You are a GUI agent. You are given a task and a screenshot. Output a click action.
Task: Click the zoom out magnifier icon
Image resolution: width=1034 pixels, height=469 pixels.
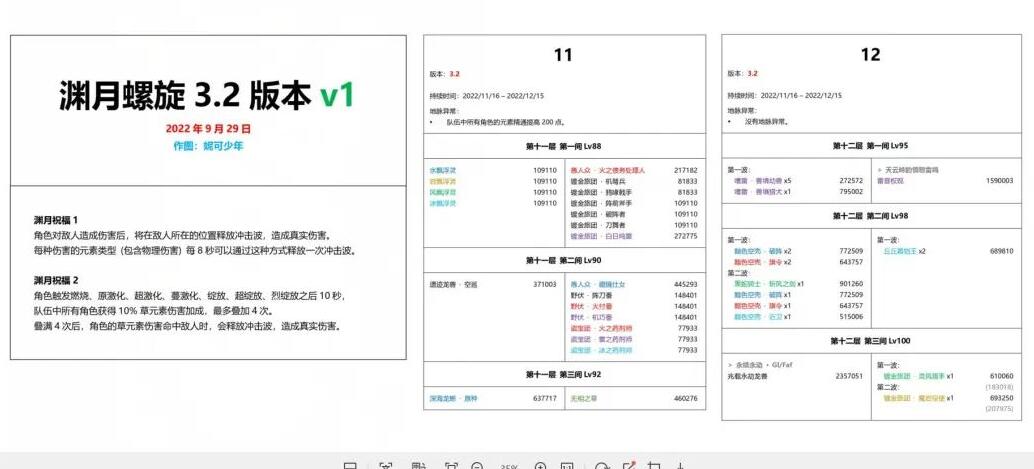pyautogui.click(x=477, y=467)
